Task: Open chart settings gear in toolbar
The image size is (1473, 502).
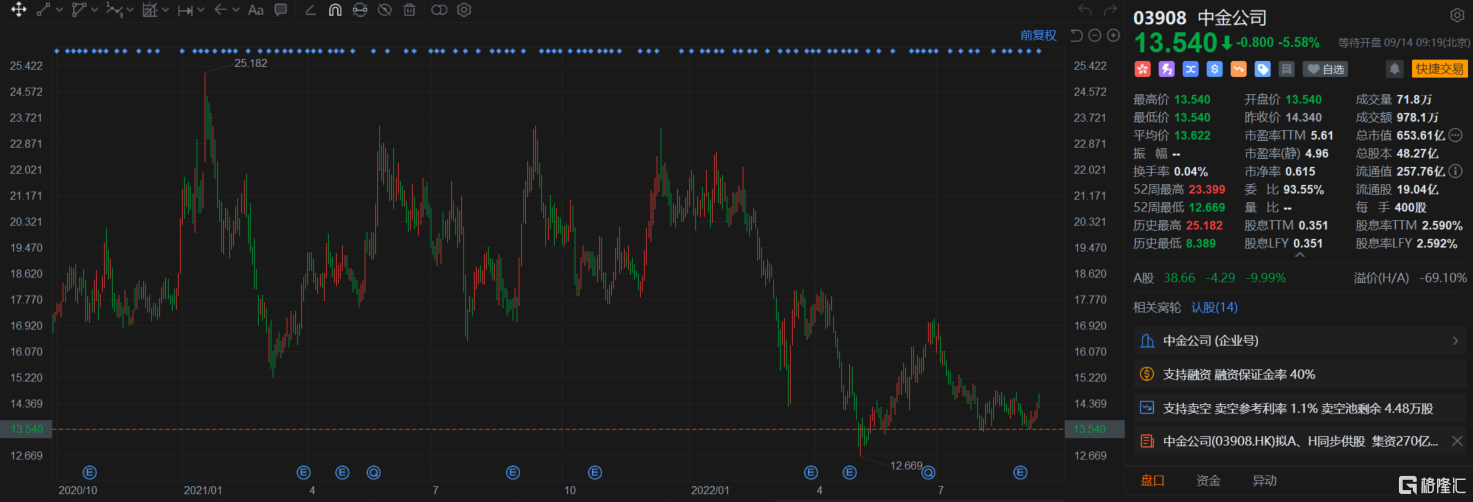Action: [464, 10]
